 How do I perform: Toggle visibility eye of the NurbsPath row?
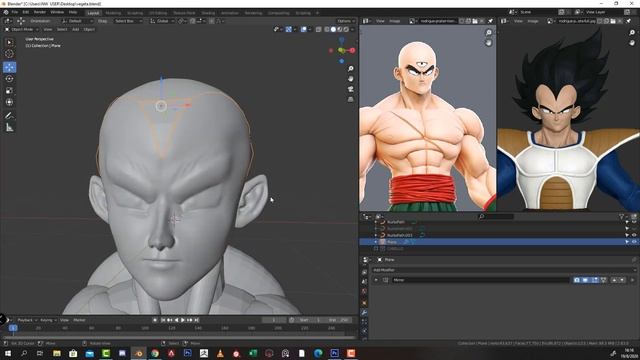click(x=634, y=222)
